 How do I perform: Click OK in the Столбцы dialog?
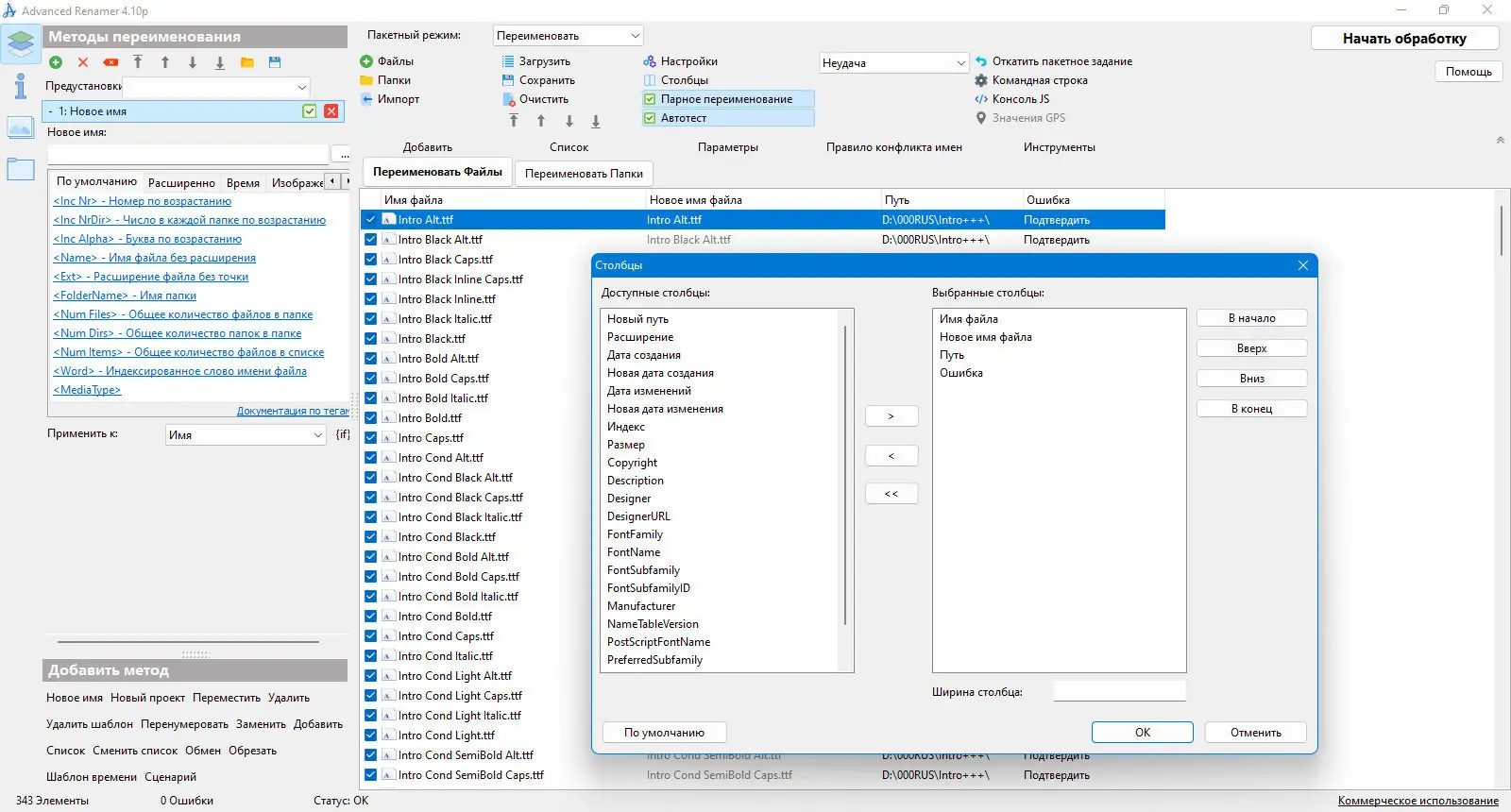pyautogui.click(x=1143, y=733)
